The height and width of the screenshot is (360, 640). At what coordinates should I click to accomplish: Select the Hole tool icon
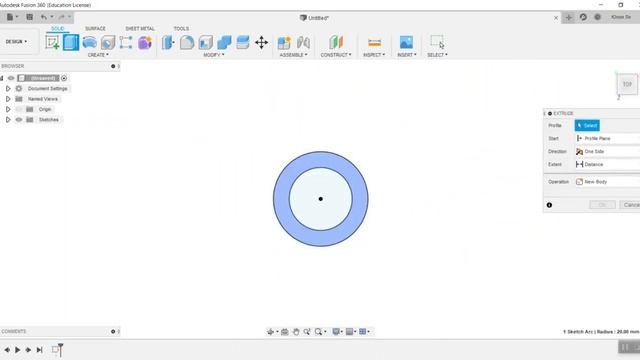(108, 42)
